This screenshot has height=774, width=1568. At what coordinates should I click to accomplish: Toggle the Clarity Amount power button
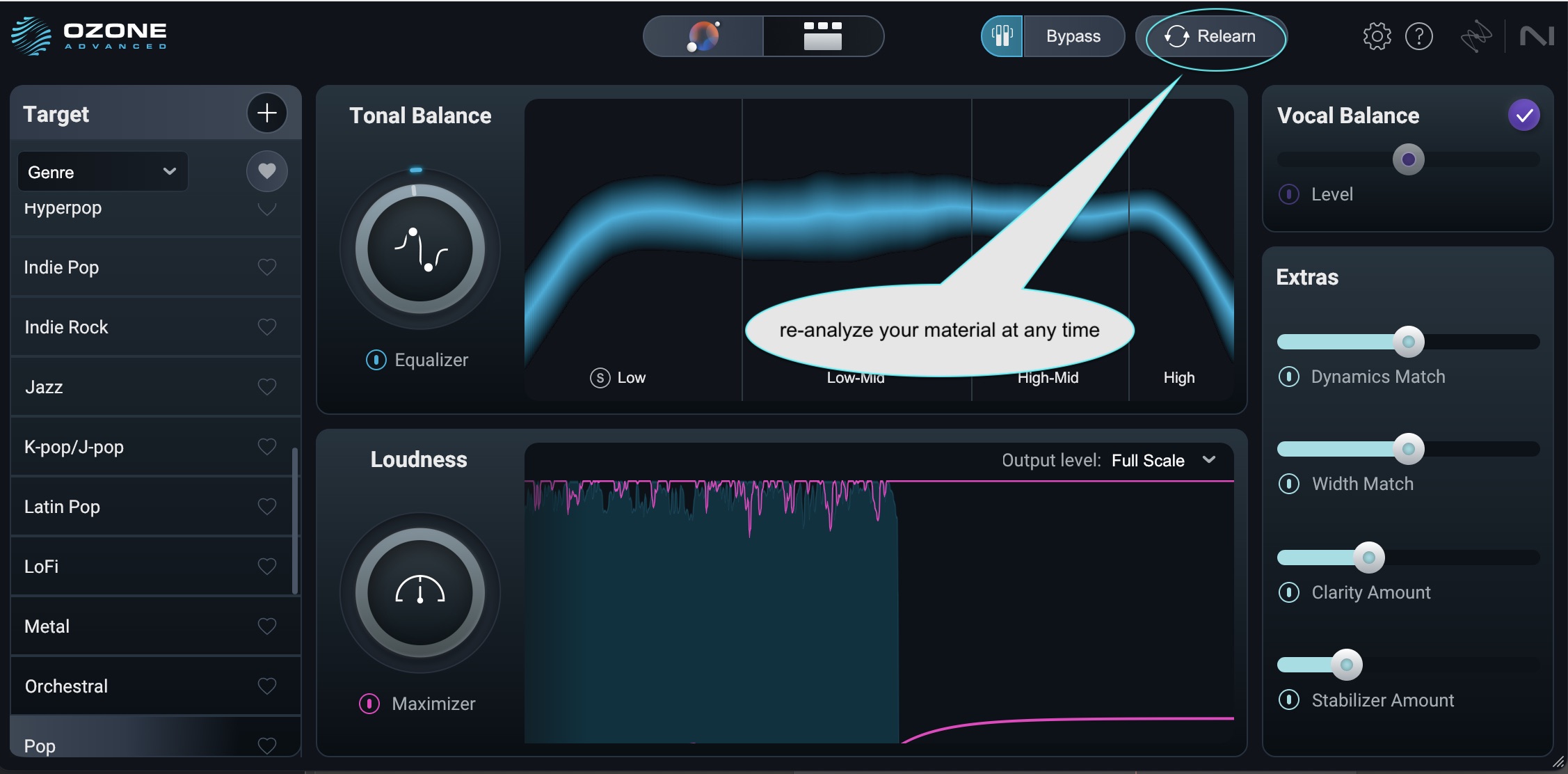coord(1289,592)
